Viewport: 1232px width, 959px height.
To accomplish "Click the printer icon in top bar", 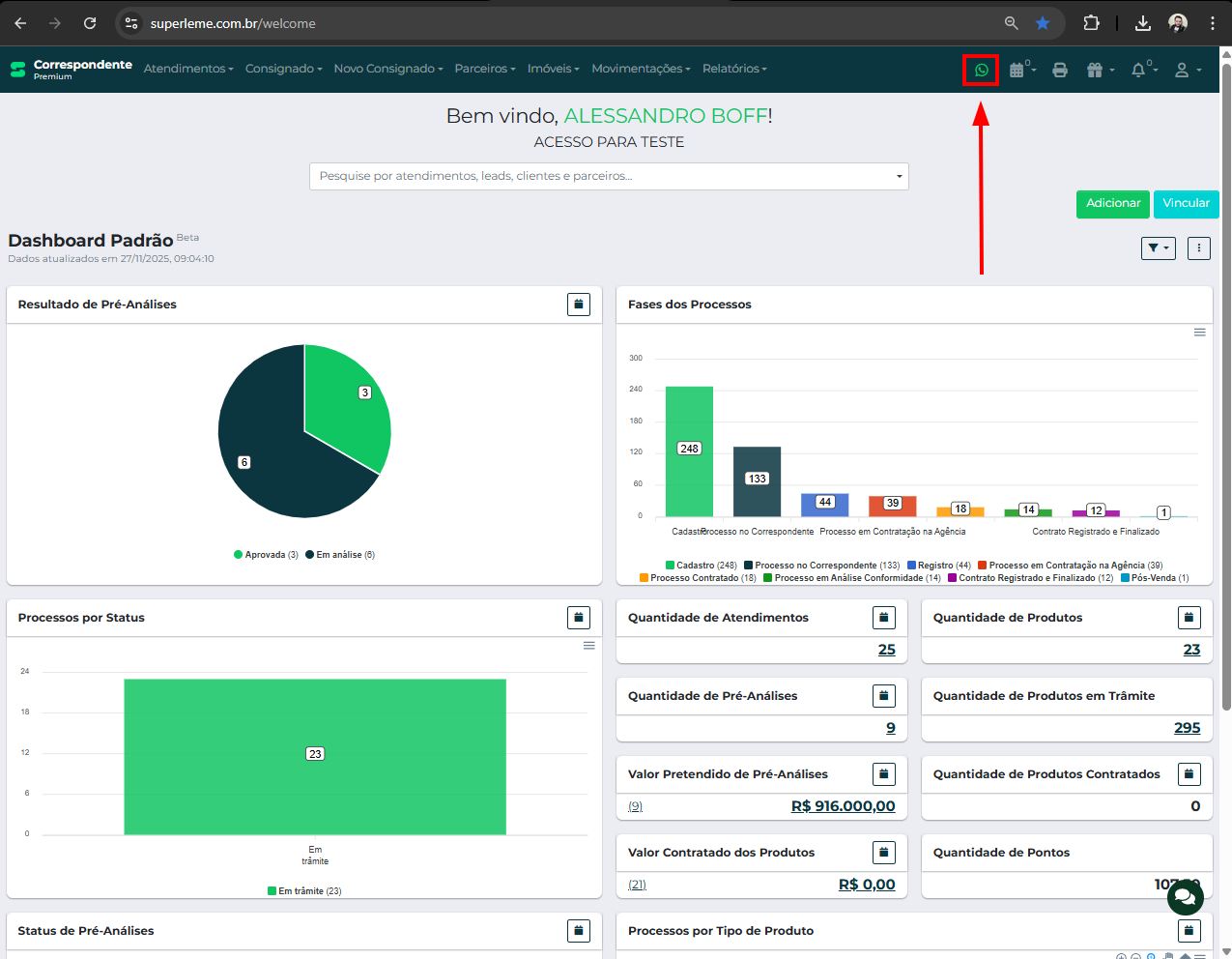I will coord(1060,70).
